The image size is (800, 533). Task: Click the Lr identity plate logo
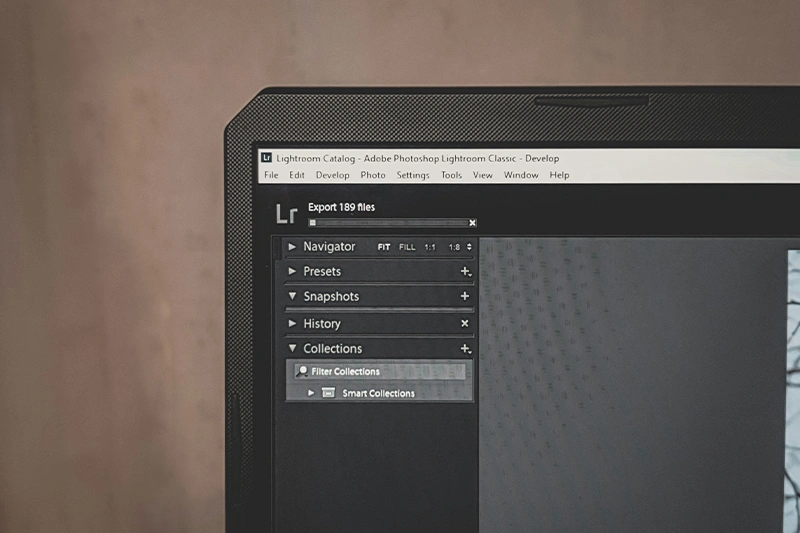click(x=286, y=214)
